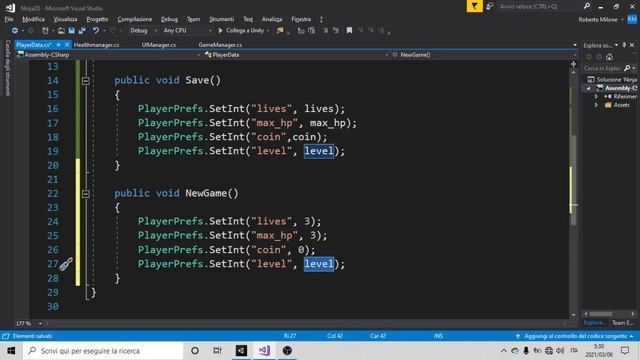Image resolution: width=640 pixels, height=360 pixels.
Task: Collapse the Save() method outline box
Action: (86, 81)
